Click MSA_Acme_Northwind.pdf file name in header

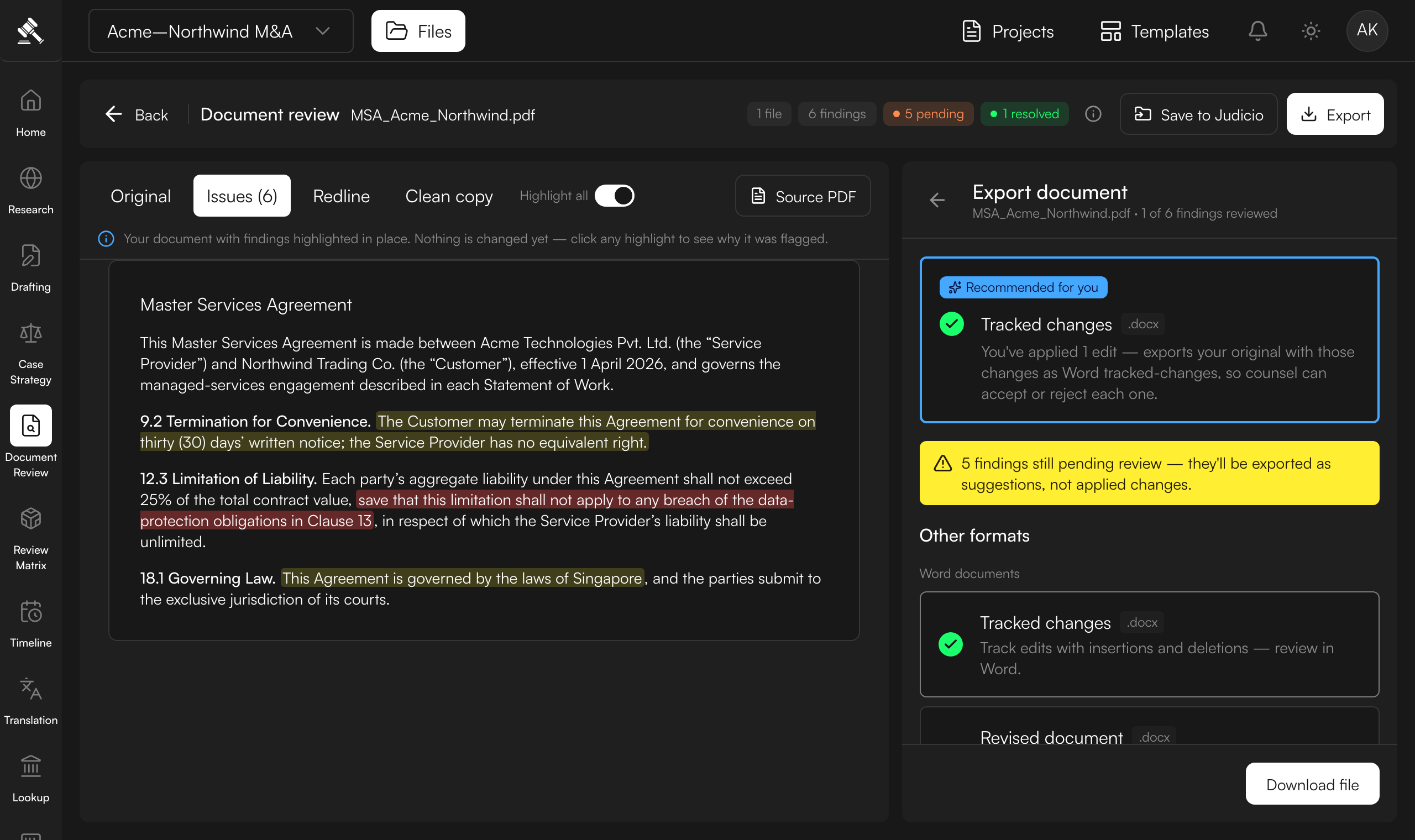[443, 115]
